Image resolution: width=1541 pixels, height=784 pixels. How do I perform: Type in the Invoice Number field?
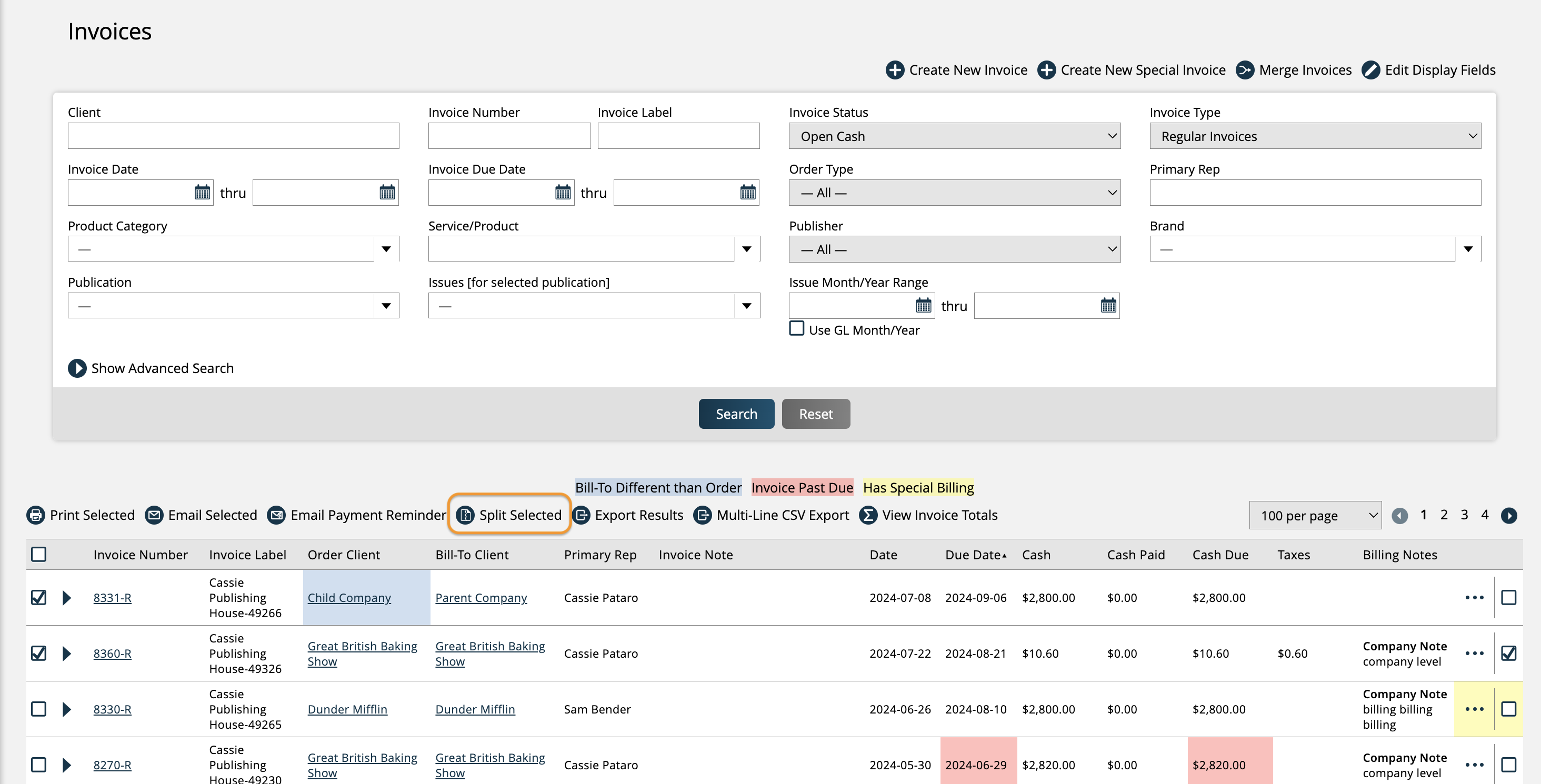[508, 136]
